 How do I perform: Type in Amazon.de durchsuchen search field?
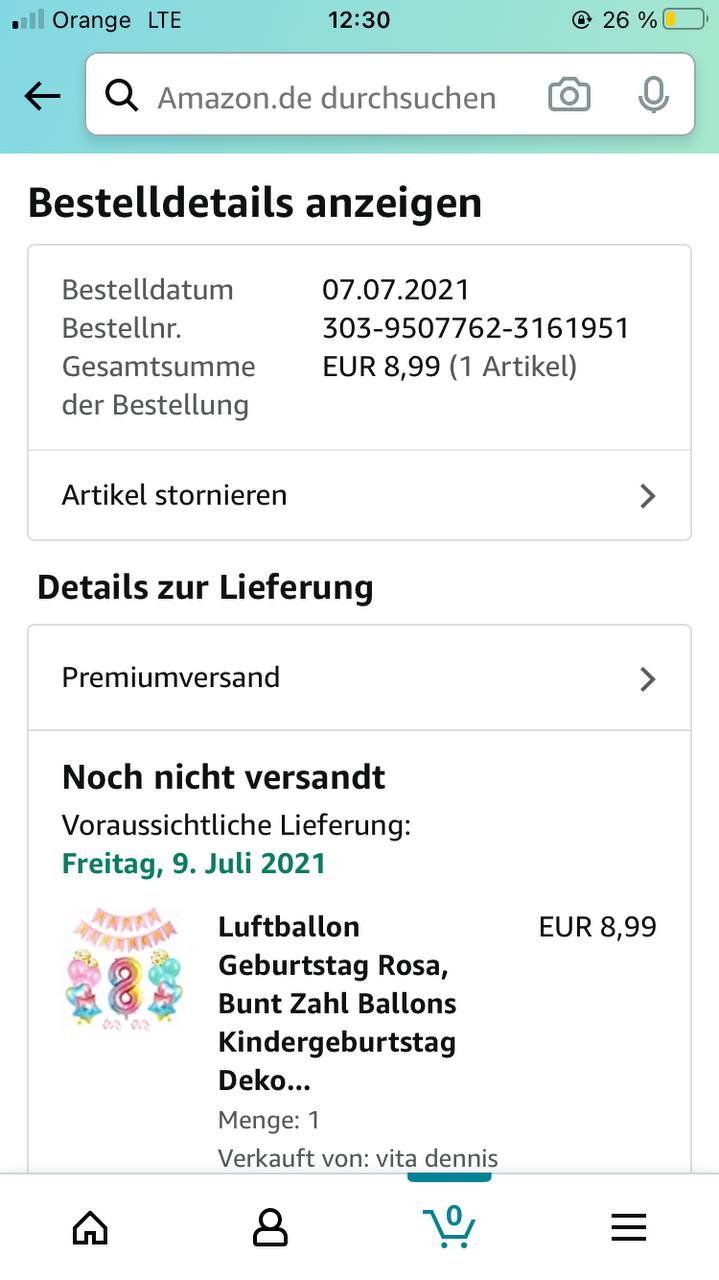327,97
